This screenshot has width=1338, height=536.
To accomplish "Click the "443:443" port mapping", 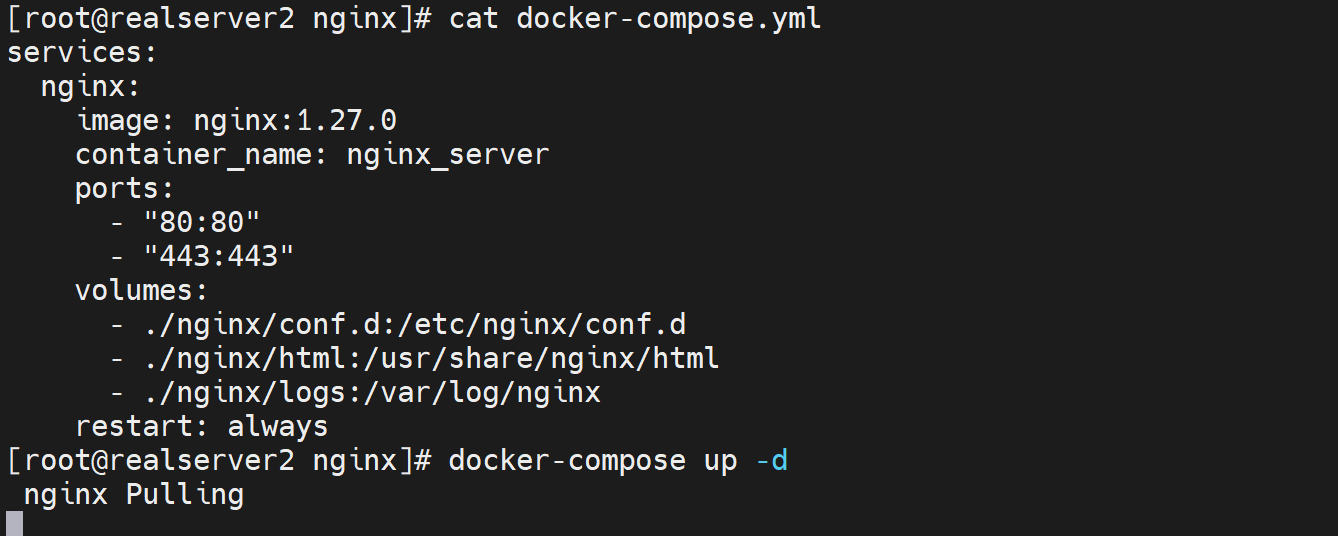I will pos(219,257).
